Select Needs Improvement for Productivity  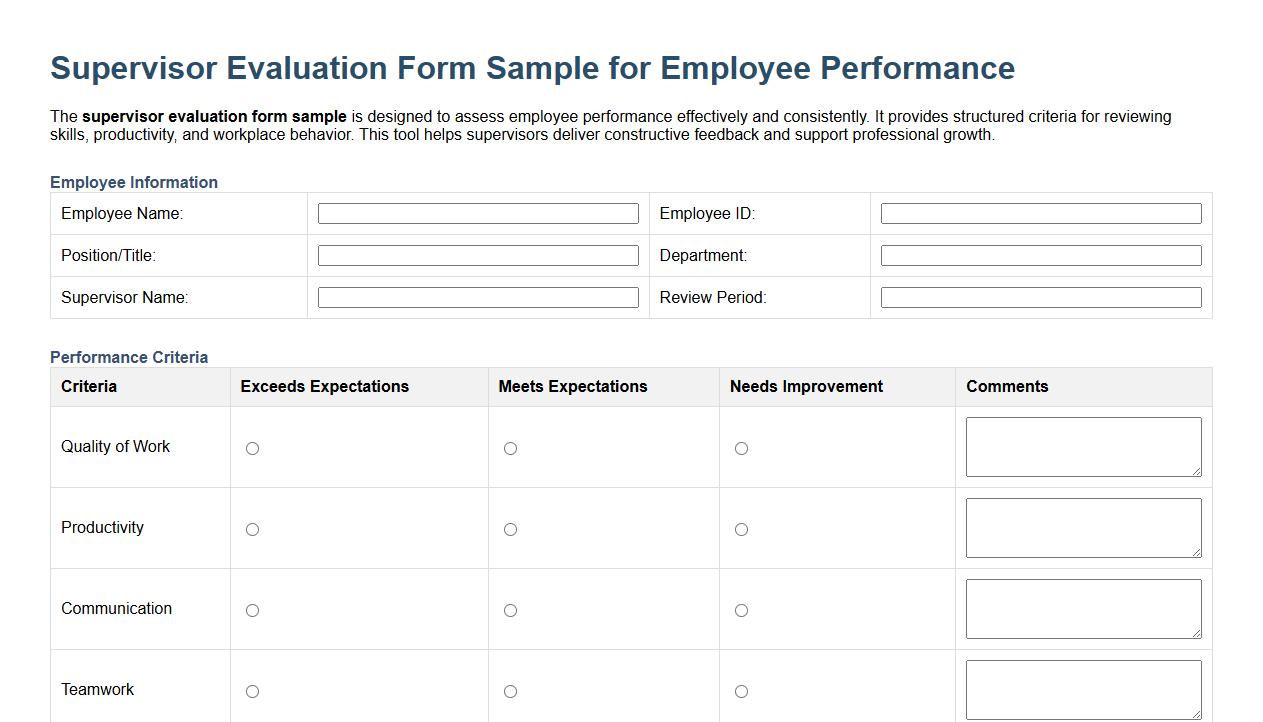click(741, 529)
